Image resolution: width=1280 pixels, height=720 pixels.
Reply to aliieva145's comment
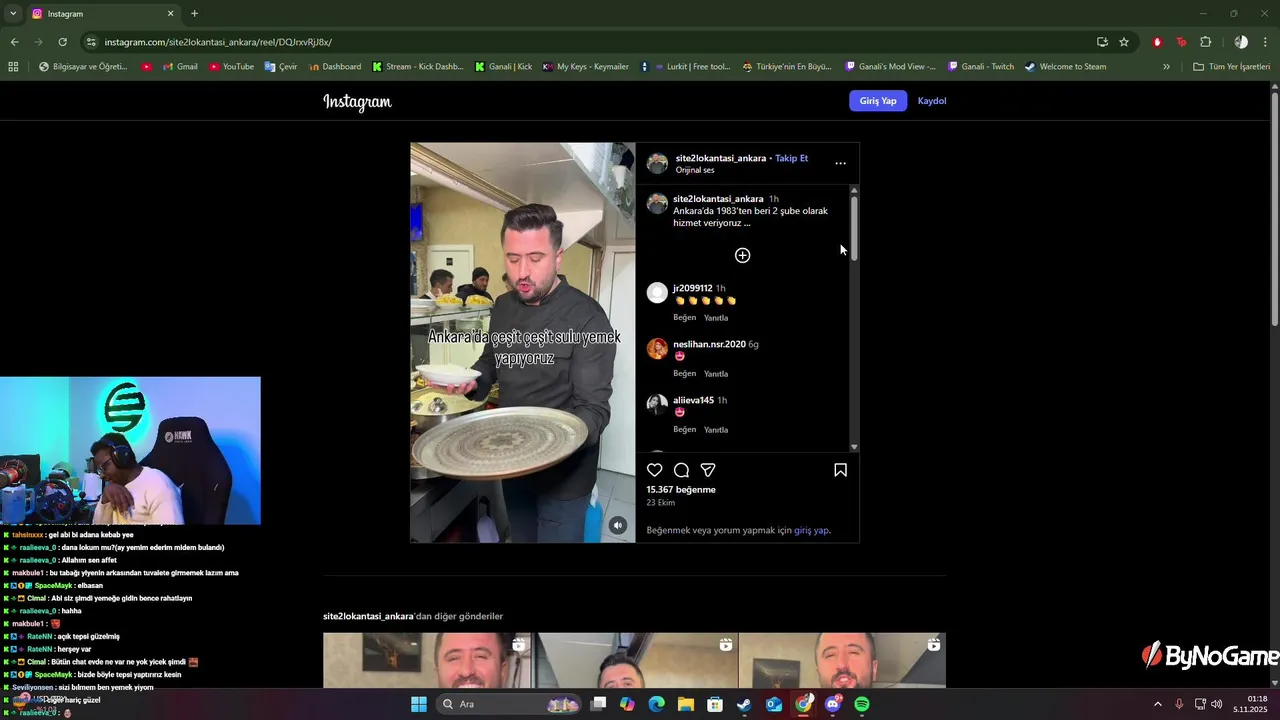coord(716,429)
